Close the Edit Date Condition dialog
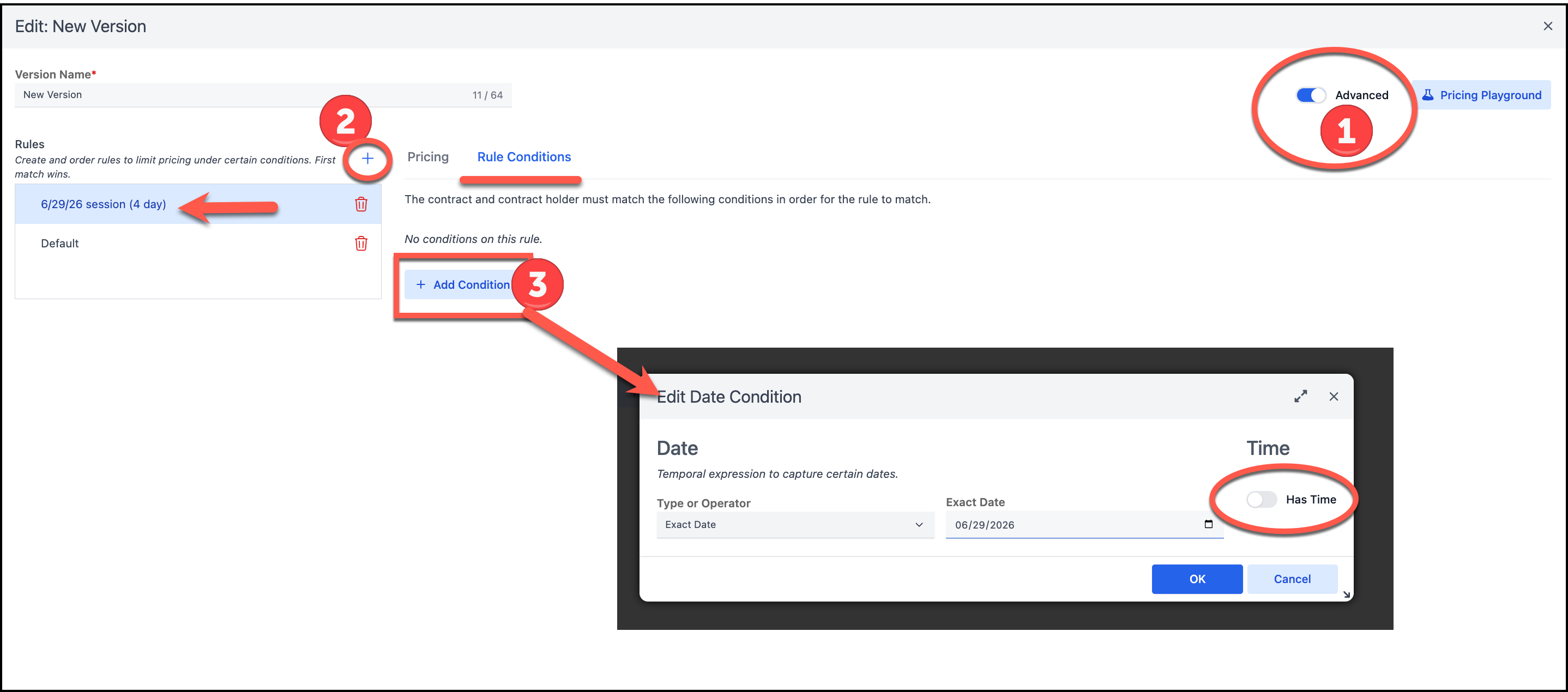Screen dimensions: 1568x692 1334,397
